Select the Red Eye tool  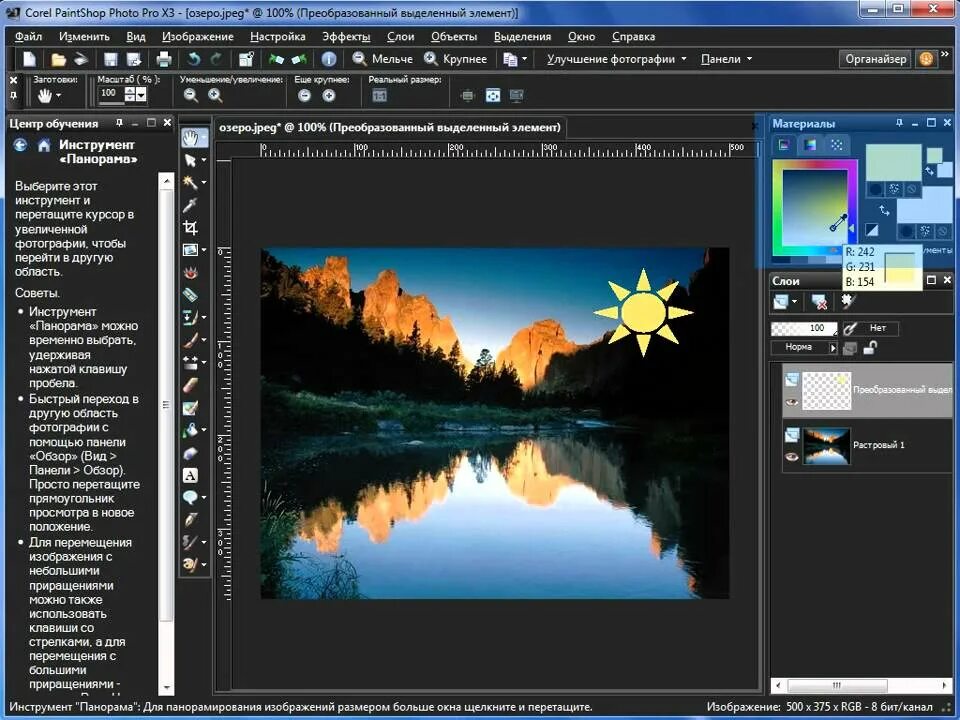point(190,272)
